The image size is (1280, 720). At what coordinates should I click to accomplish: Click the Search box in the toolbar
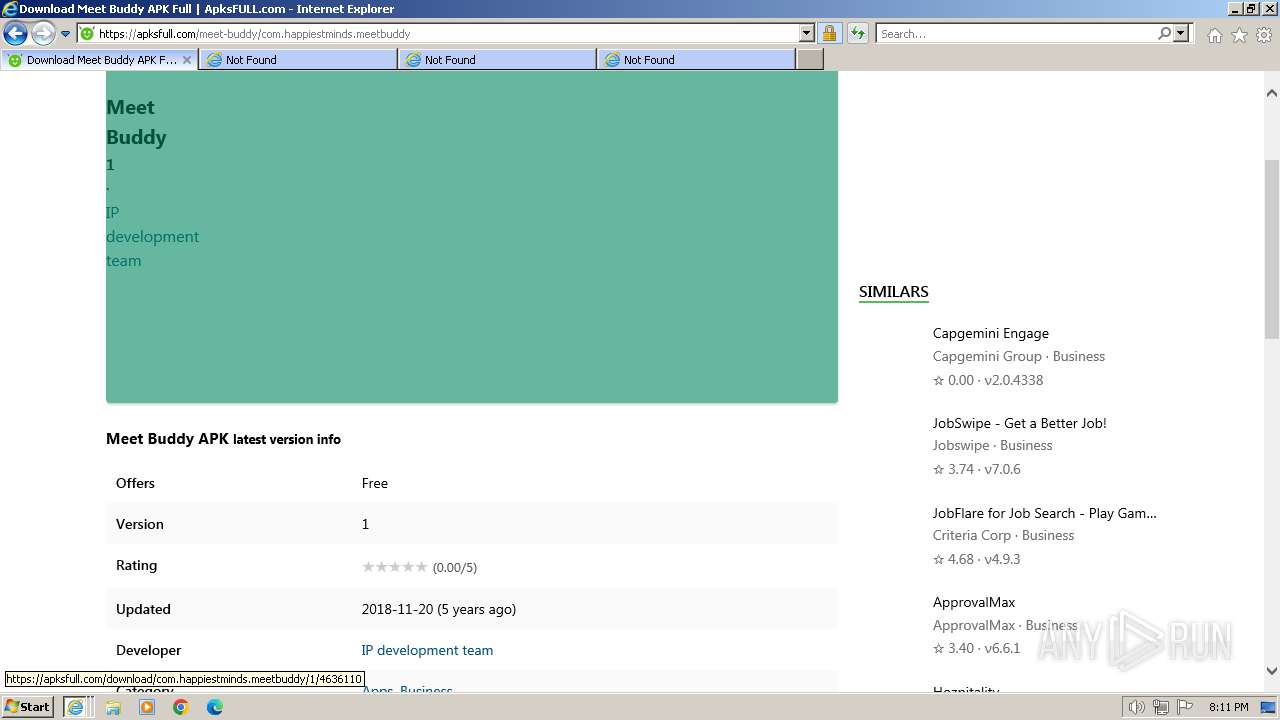(1016, 34)
